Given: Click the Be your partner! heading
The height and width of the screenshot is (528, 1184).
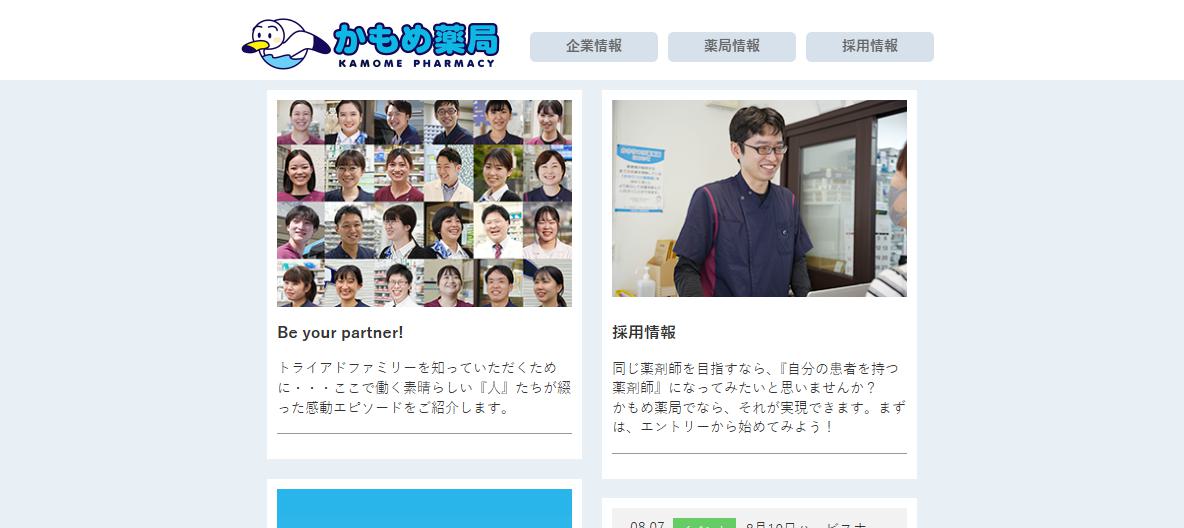Looking at the screenshot, I should [x=341, y=332].
